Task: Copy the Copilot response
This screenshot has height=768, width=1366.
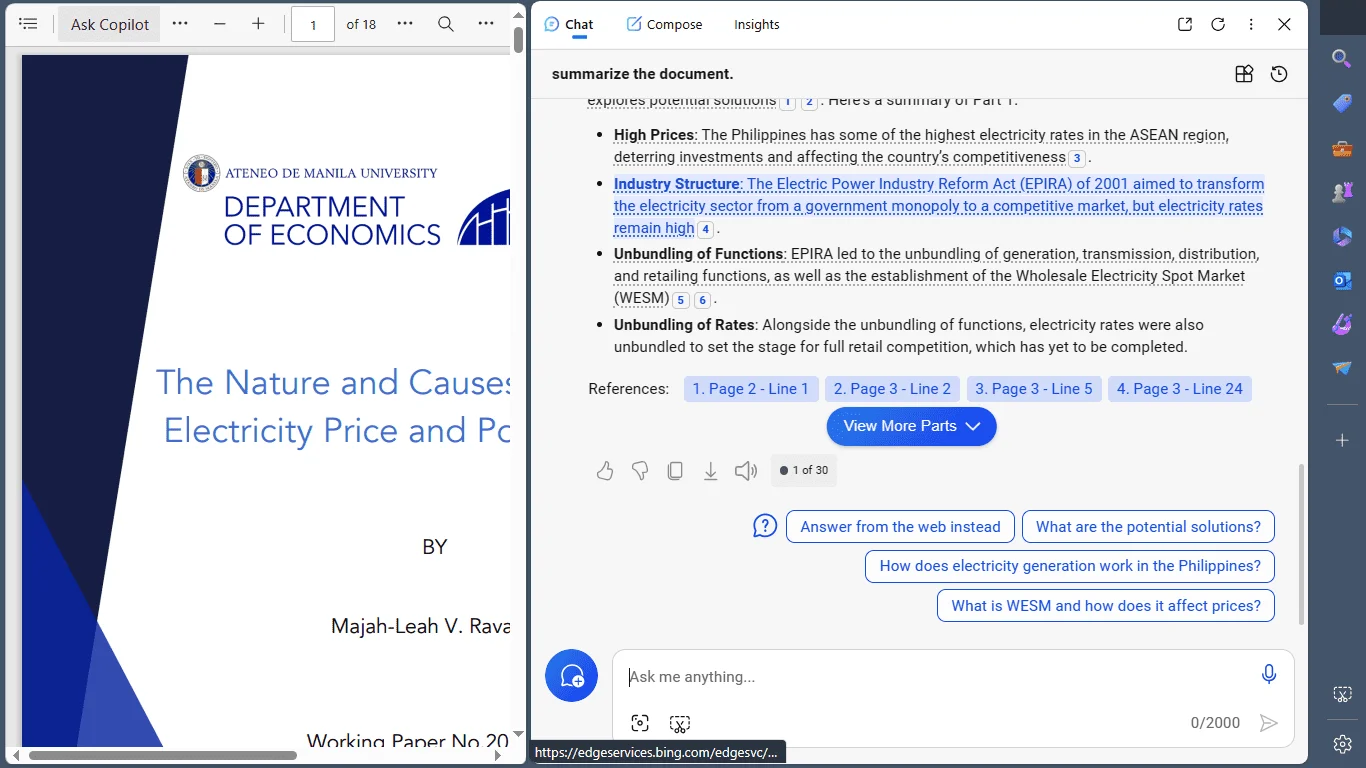Action: [675, 471]
